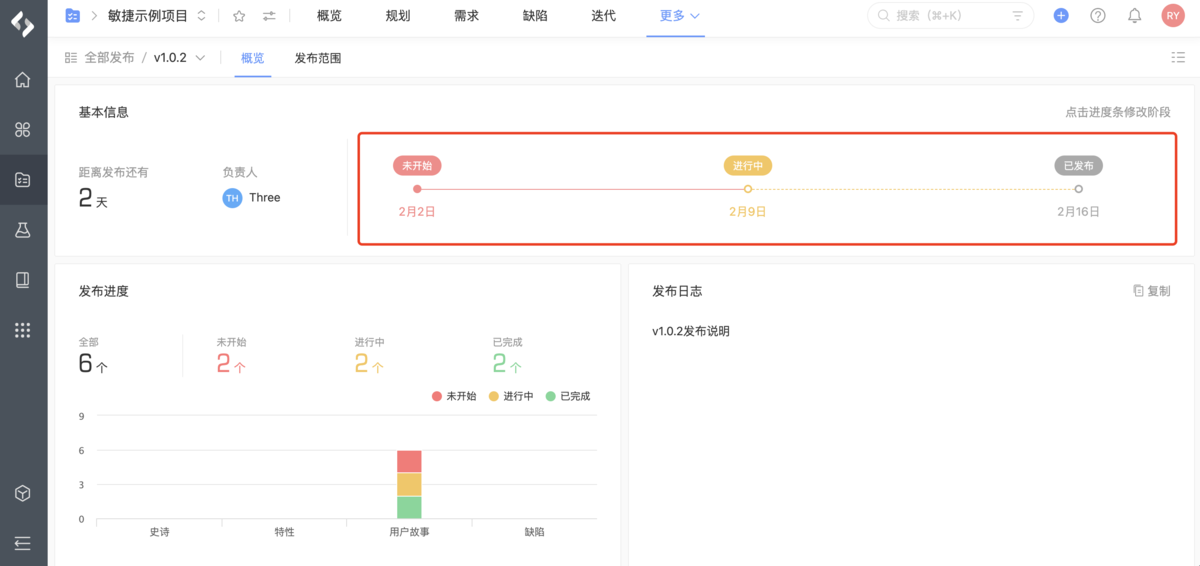Click the 2月2日 progress node
This screenshot has width=1200, height=566.
pos(417,189)
